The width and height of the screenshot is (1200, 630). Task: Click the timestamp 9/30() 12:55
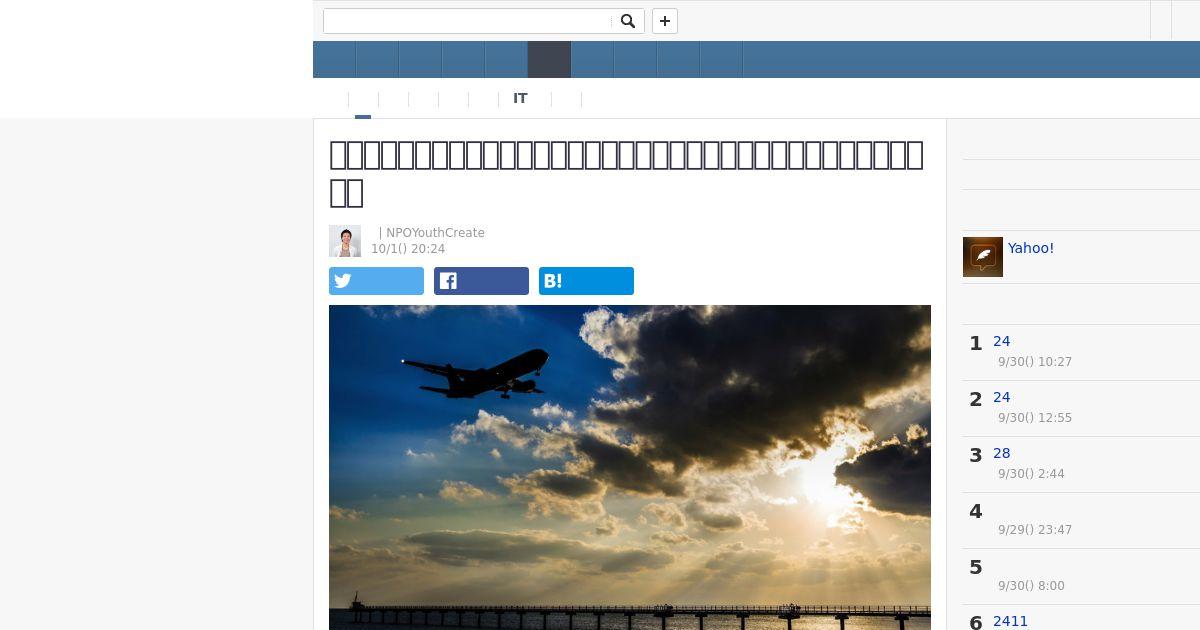pos(1035,418)
